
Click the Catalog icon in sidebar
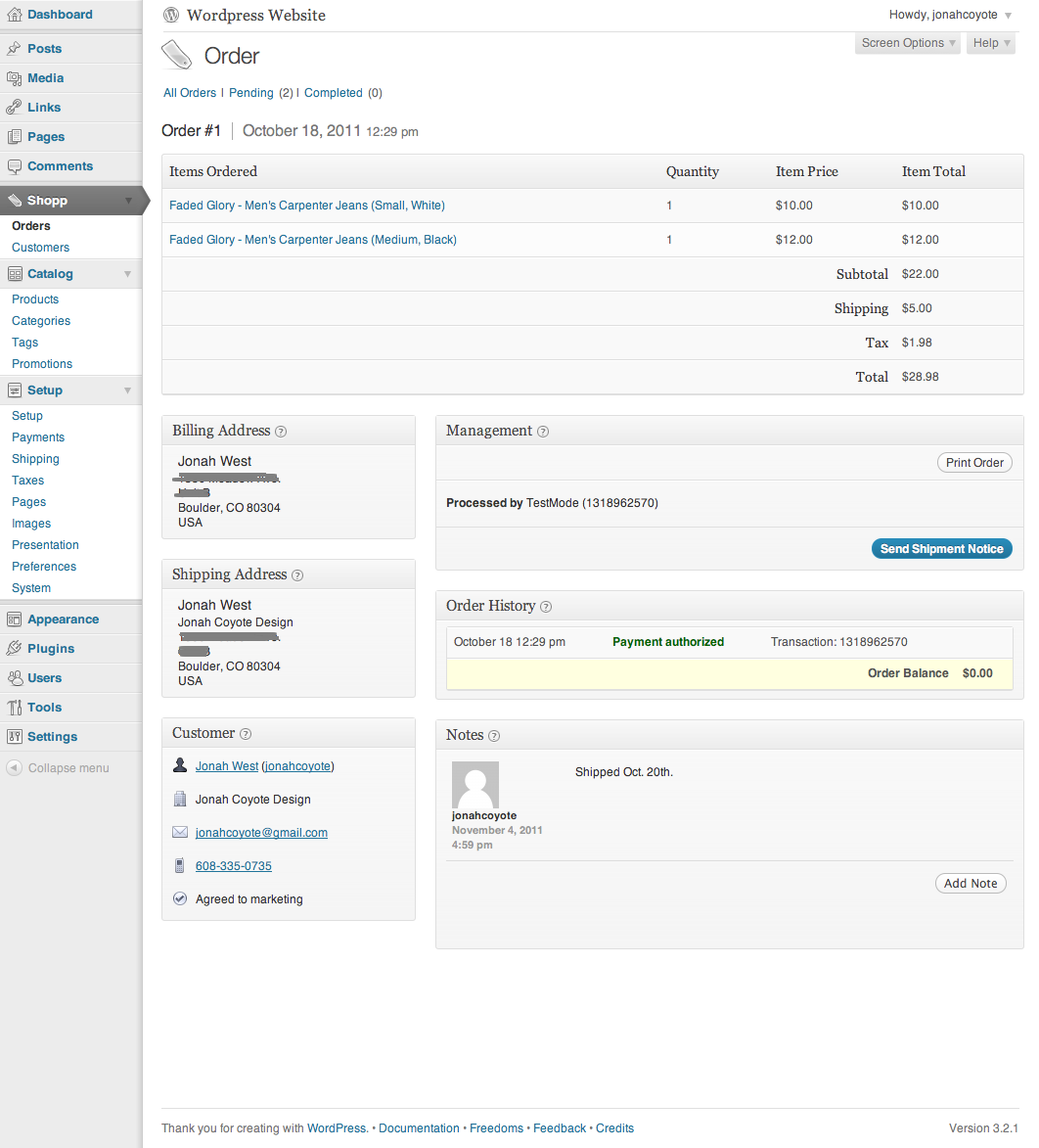14,274
